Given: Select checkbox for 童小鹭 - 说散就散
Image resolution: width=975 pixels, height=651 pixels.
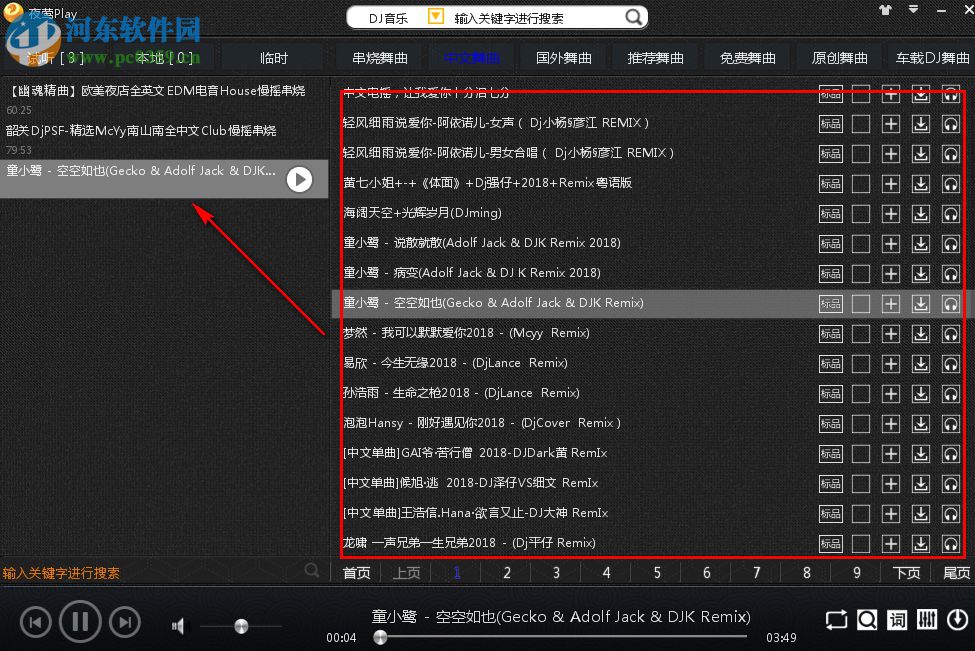Looking at the screenshot, I should [x=861, y=244].
